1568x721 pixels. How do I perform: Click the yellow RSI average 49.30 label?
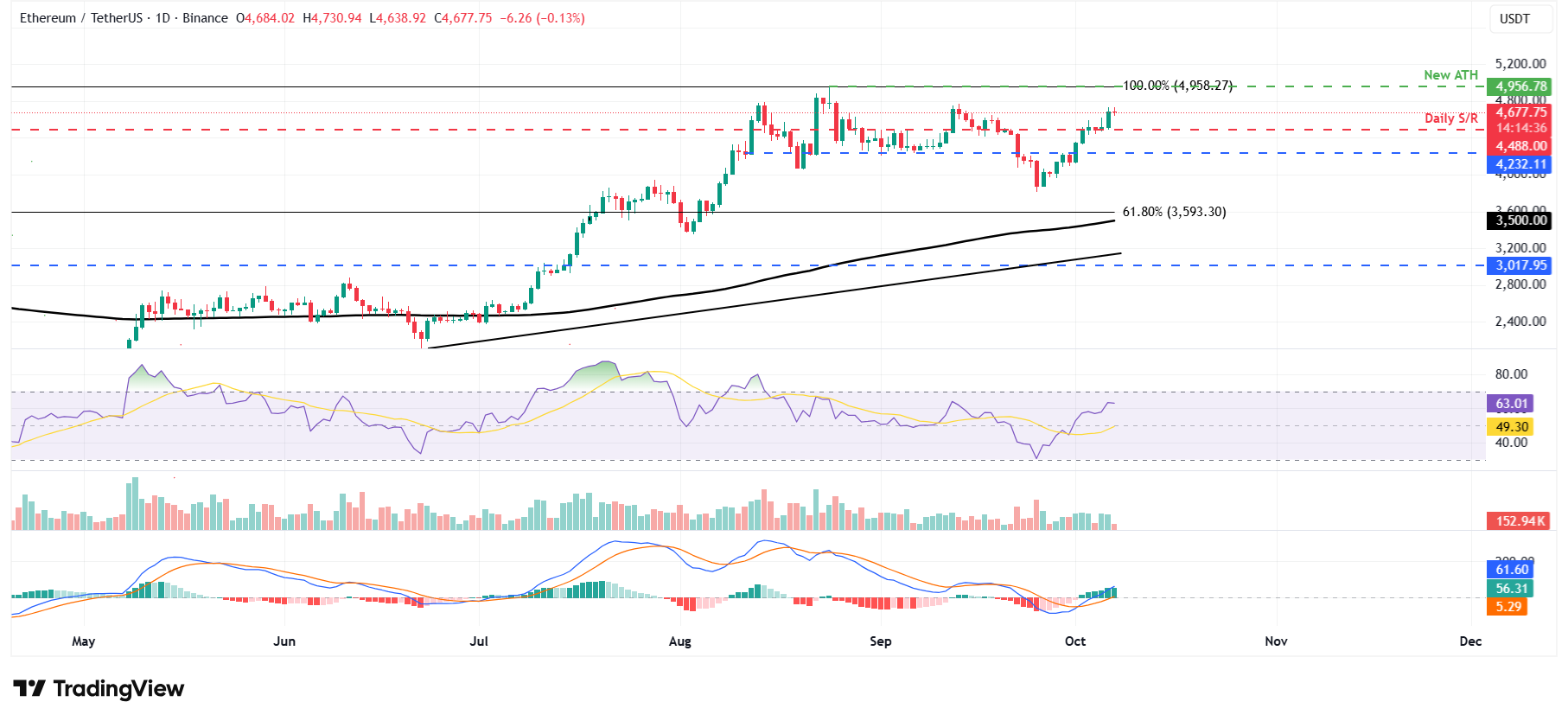pos(1511,426)
